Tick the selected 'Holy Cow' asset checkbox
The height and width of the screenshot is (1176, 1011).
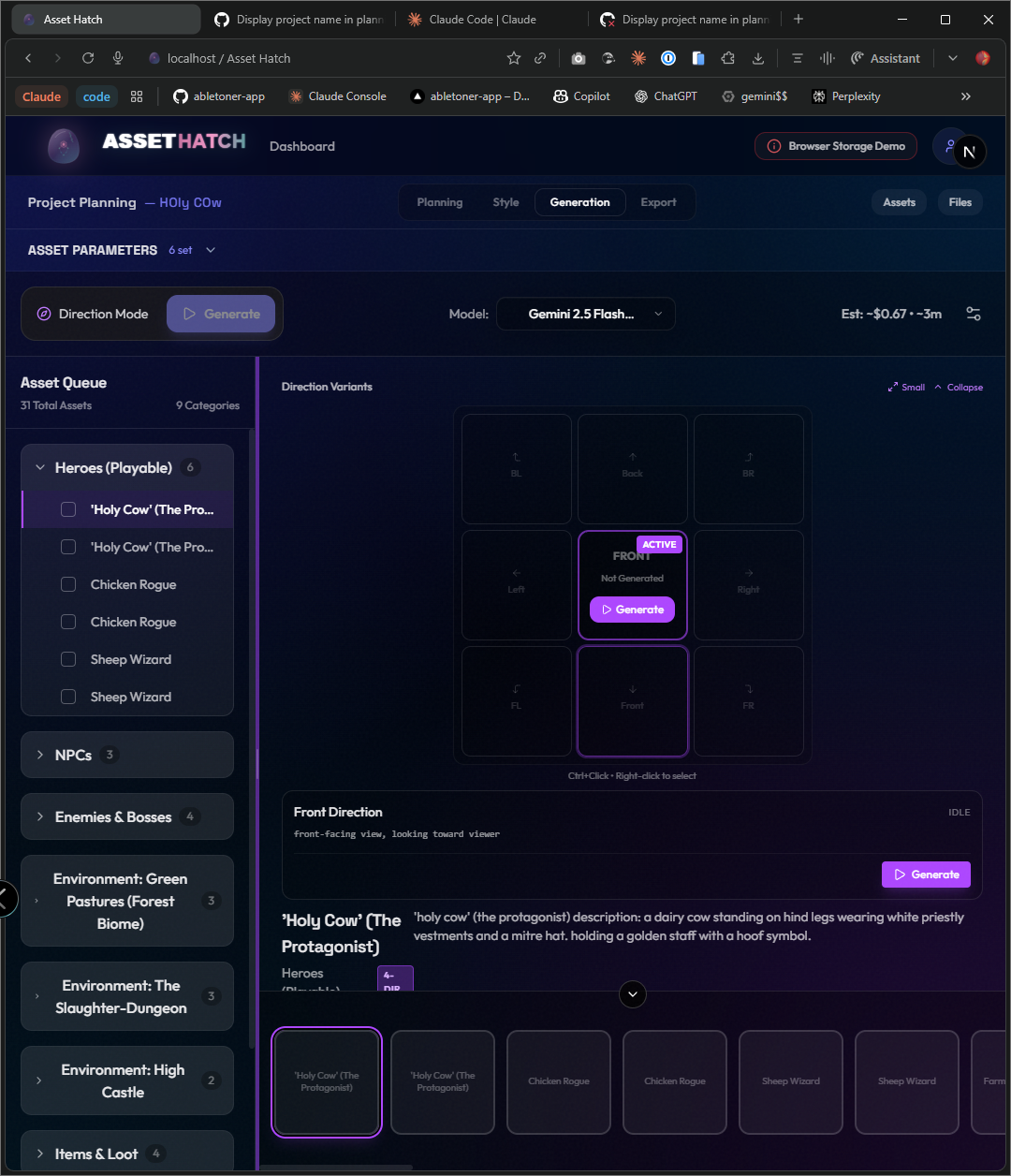tap(68, 509)
